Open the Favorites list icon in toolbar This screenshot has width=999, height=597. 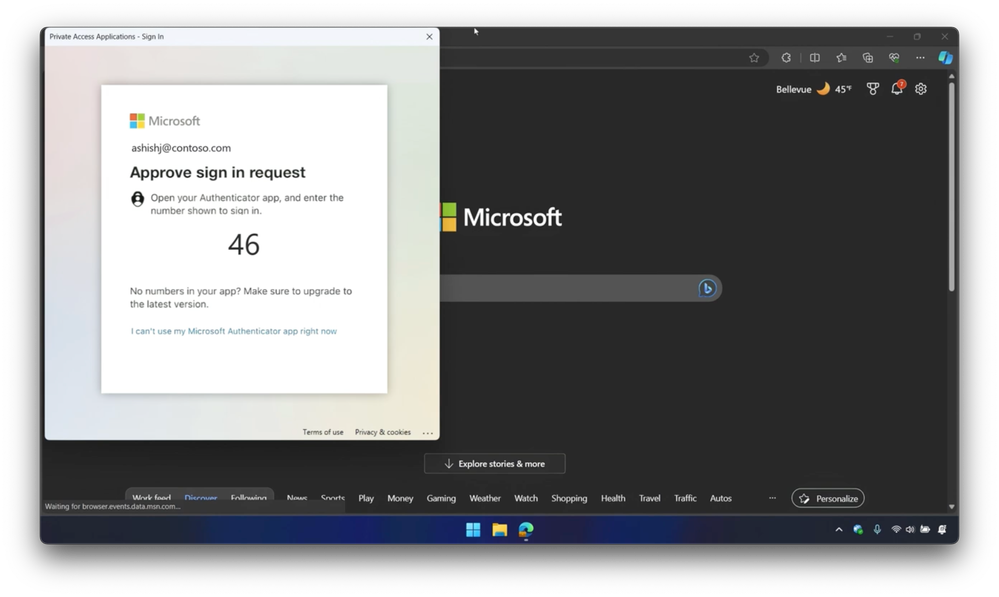841,58
